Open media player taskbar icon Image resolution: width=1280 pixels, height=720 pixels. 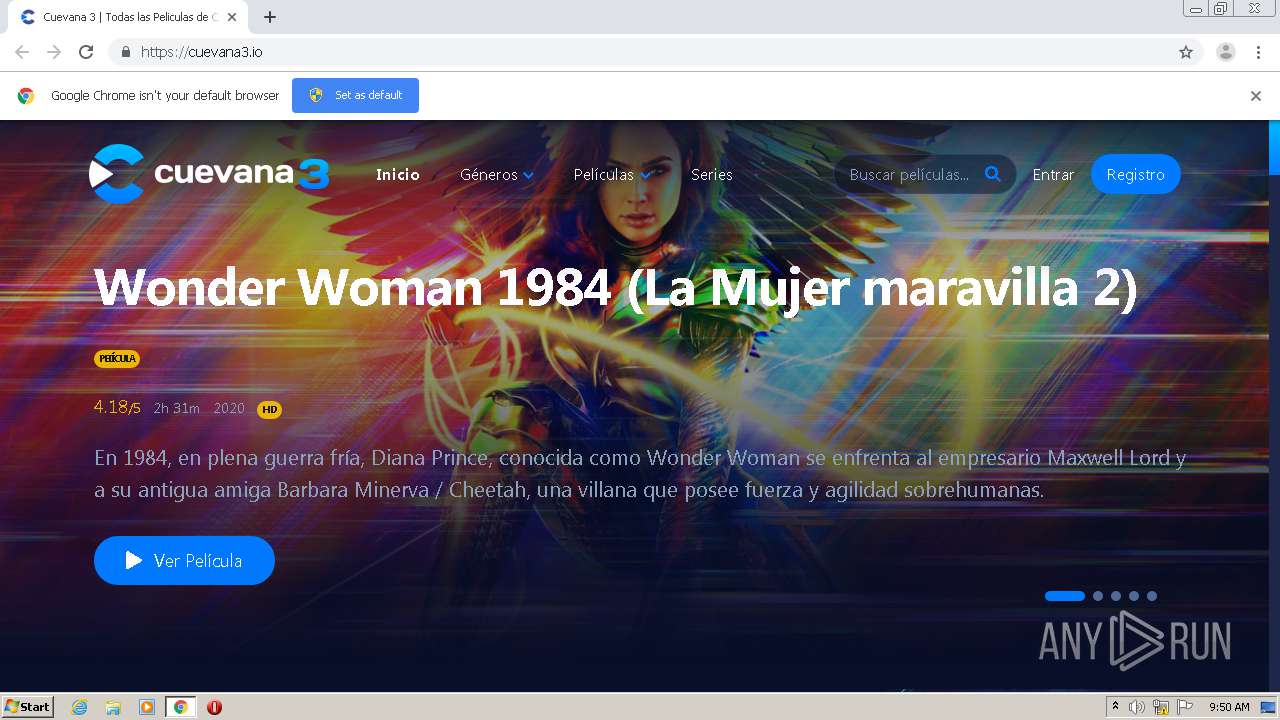coord(147,707)
